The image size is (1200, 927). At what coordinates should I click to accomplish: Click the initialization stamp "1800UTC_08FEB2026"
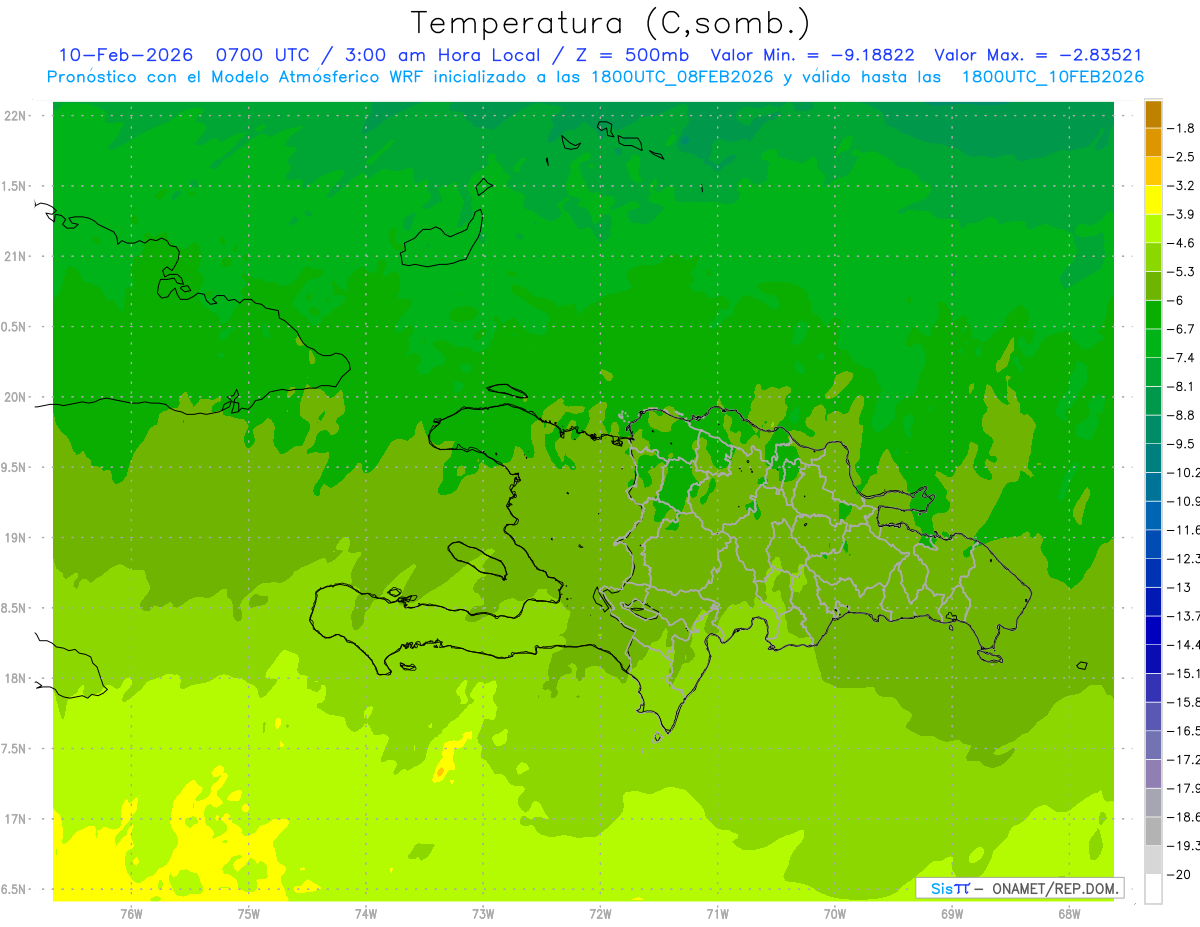(680, 77)
